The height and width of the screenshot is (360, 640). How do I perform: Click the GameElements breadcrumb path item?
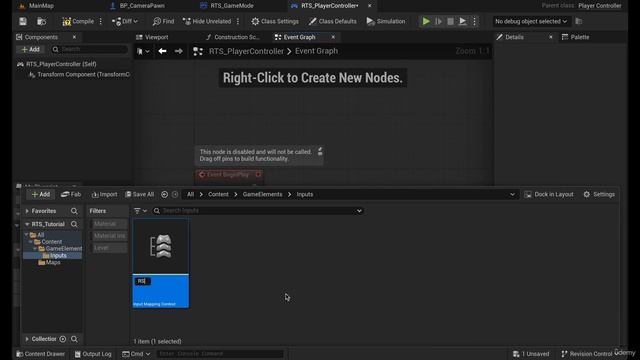tap(262, 195)
